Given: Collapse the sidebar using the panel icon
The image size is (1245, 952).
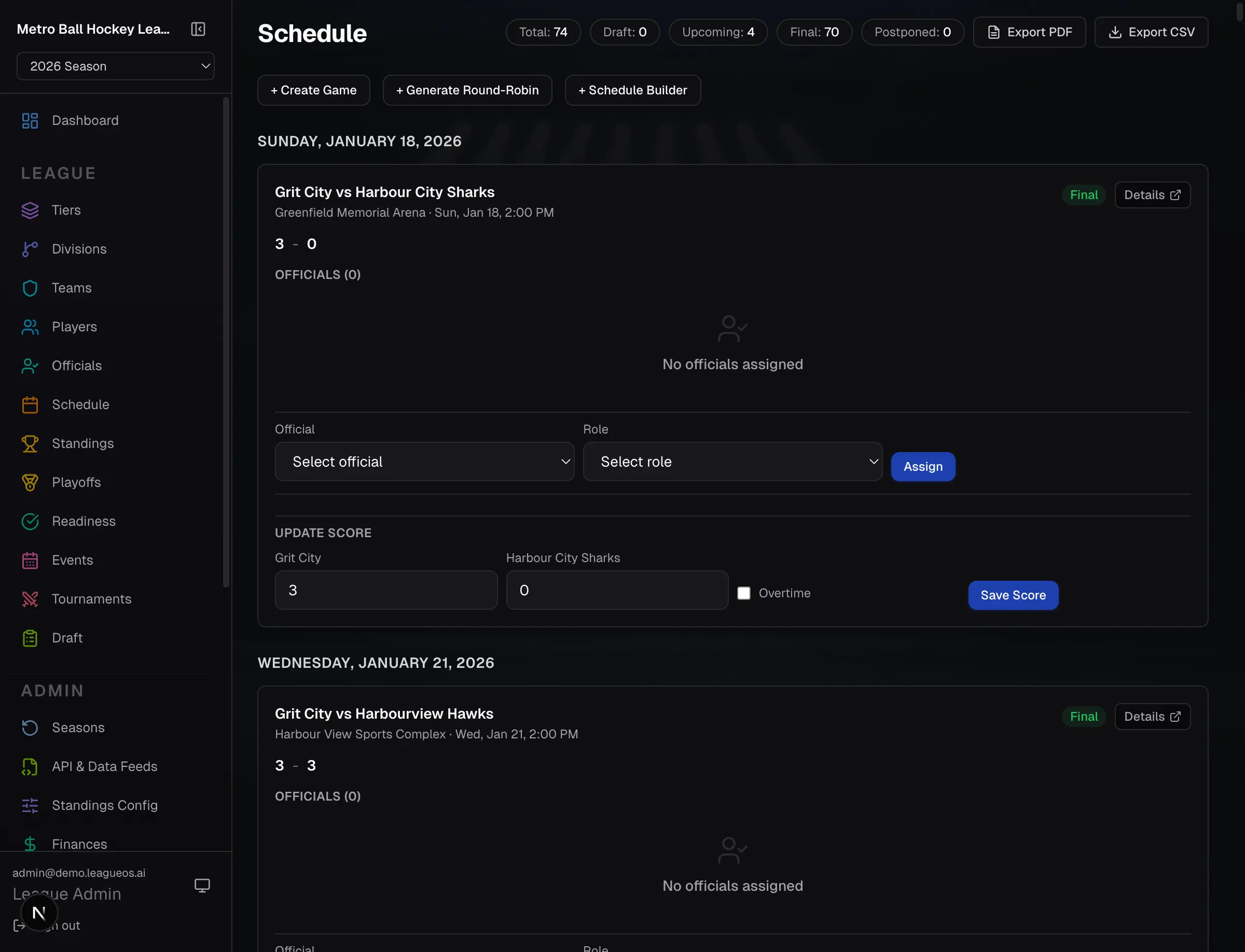Looking at the screenshot, I should [198, 29].
